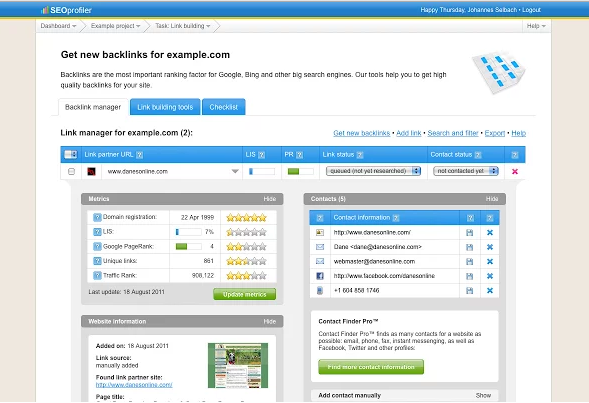Delete the webmaster@danesonline.com contact
589x403 pixels.
pyautogui.click(x=490, y=261)
